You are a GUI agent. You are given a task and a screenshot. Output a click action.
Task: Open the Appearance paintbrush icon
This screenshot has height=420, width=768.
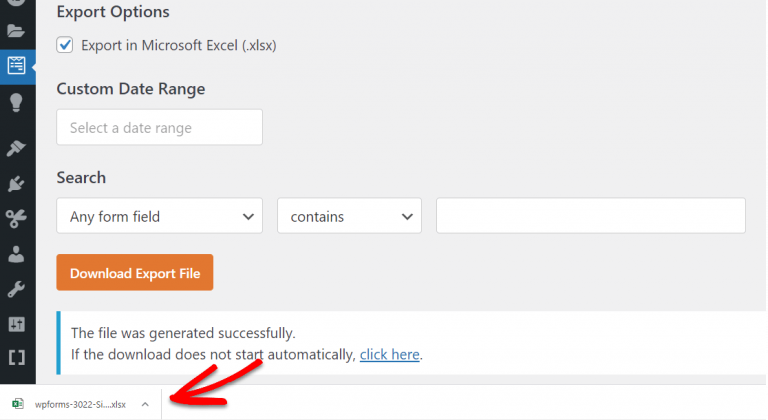tap(16, 148)
